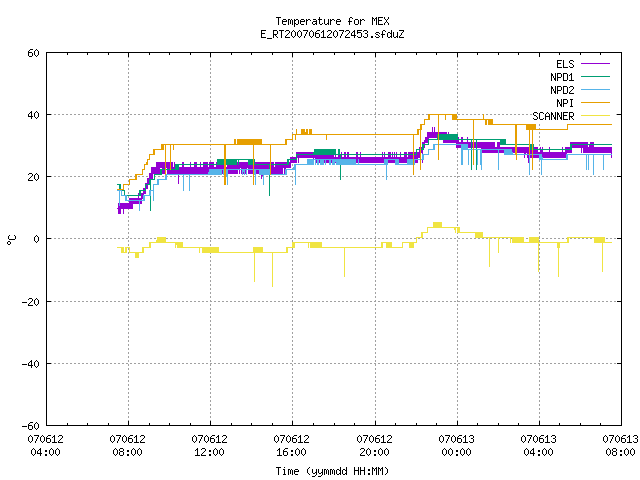Click the ELS legend label
This screenshot has height=480, width=640.
coord(565,64)
